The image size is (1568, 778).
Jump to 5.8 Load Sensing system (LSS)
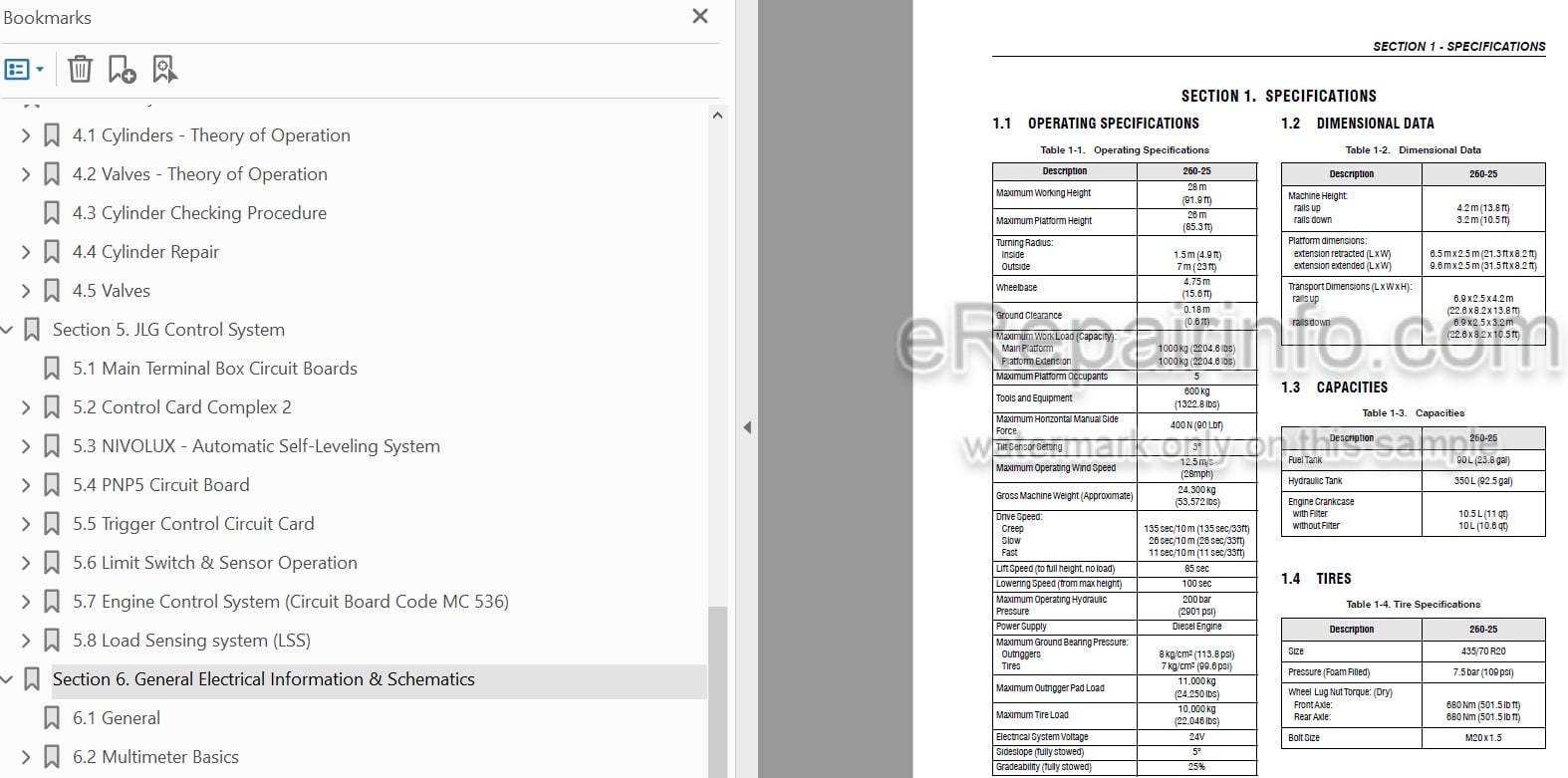tap(191, 641)
